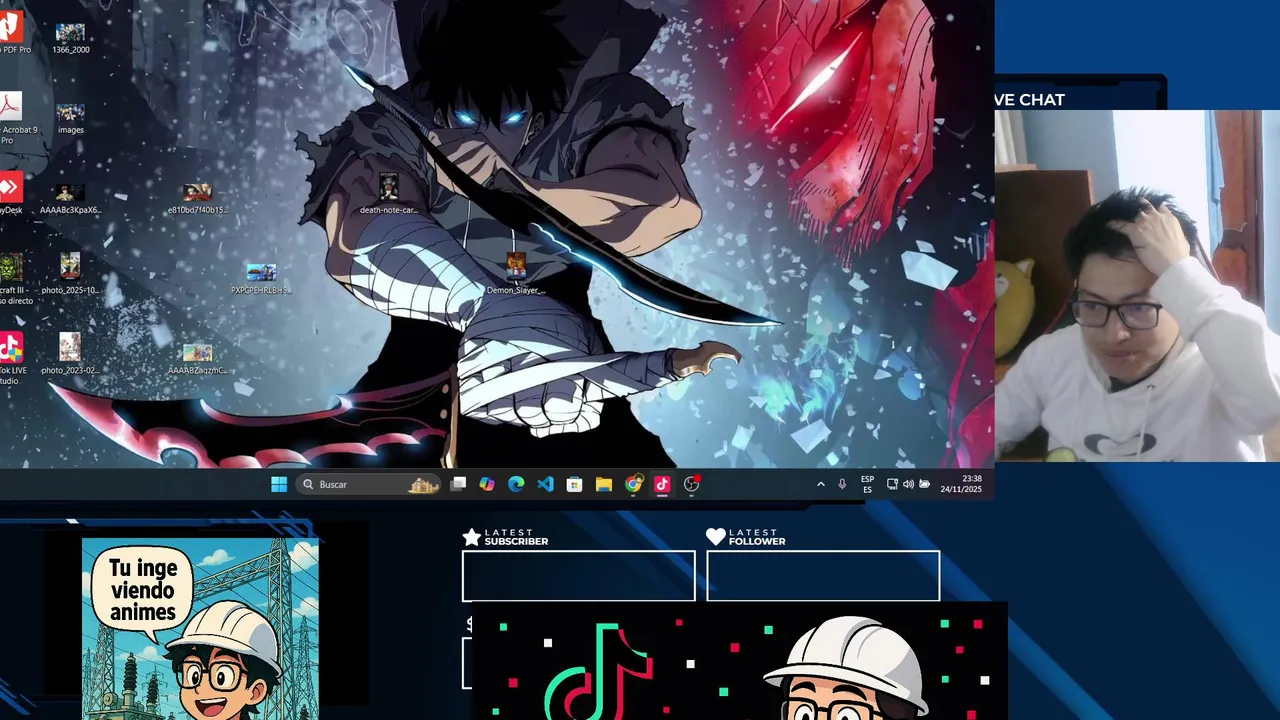The width and height of the screenshot is (1280, 720).
Task: Select the PDF Pro desktop shortcut
Action: 11,32
